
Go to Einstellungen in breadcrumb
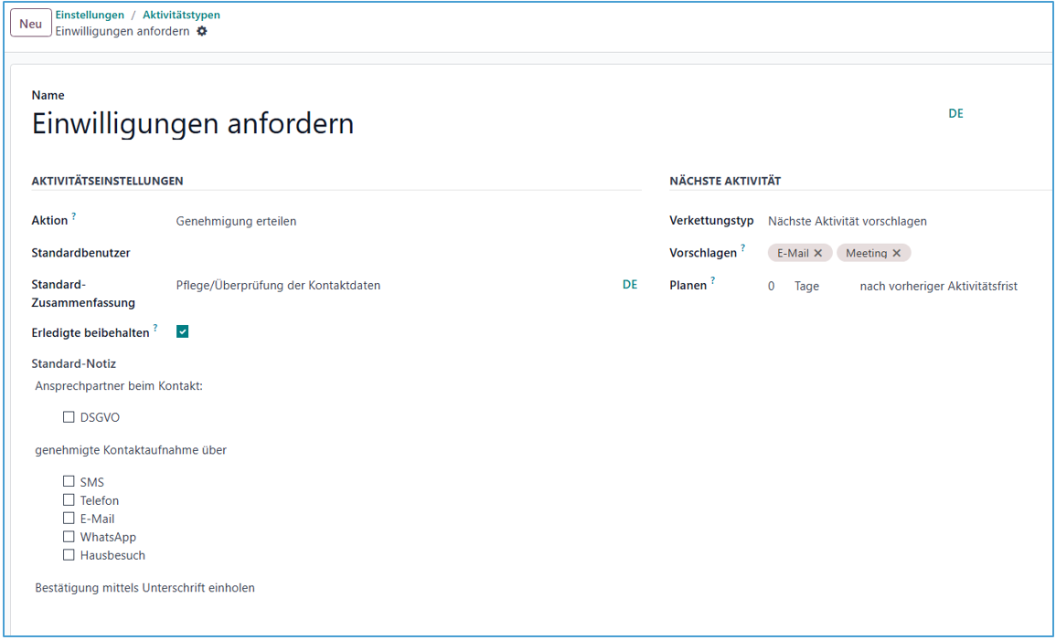pos(90,15)
